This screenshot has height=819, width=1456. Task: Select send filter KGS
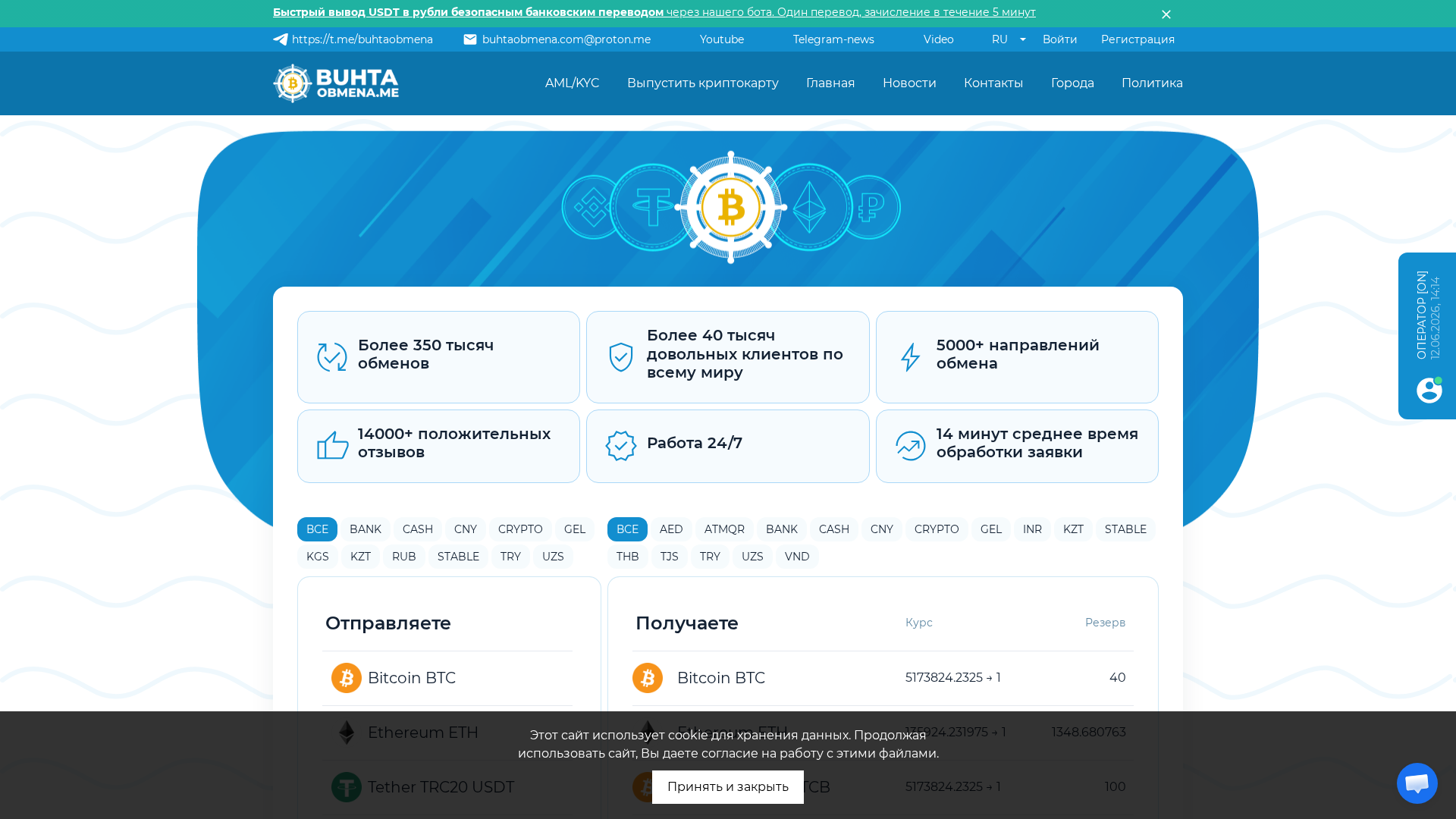coord(318,557)
